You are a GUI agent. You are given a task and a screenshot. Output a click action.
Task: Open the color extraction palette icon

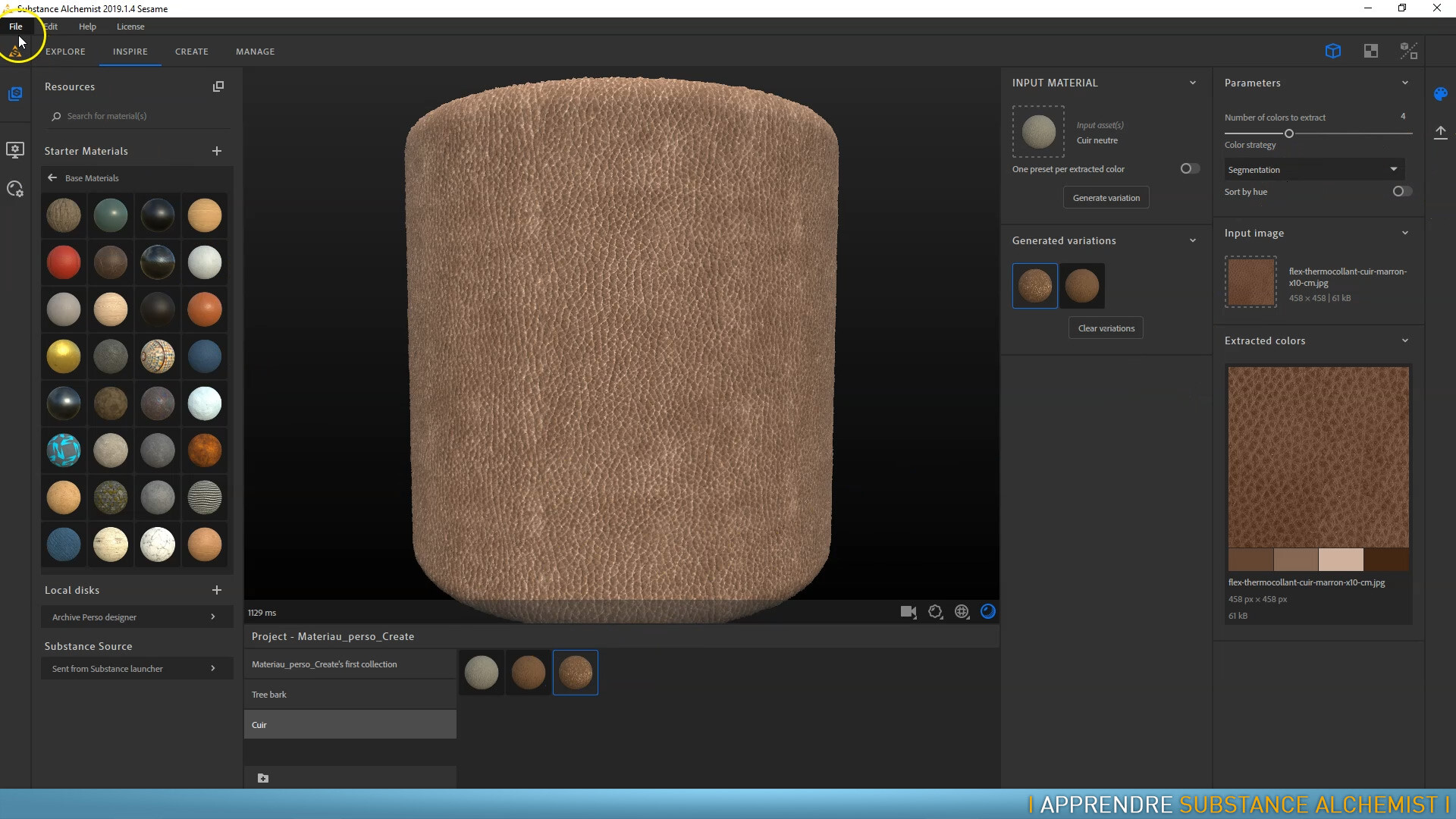coord(1441,94)
